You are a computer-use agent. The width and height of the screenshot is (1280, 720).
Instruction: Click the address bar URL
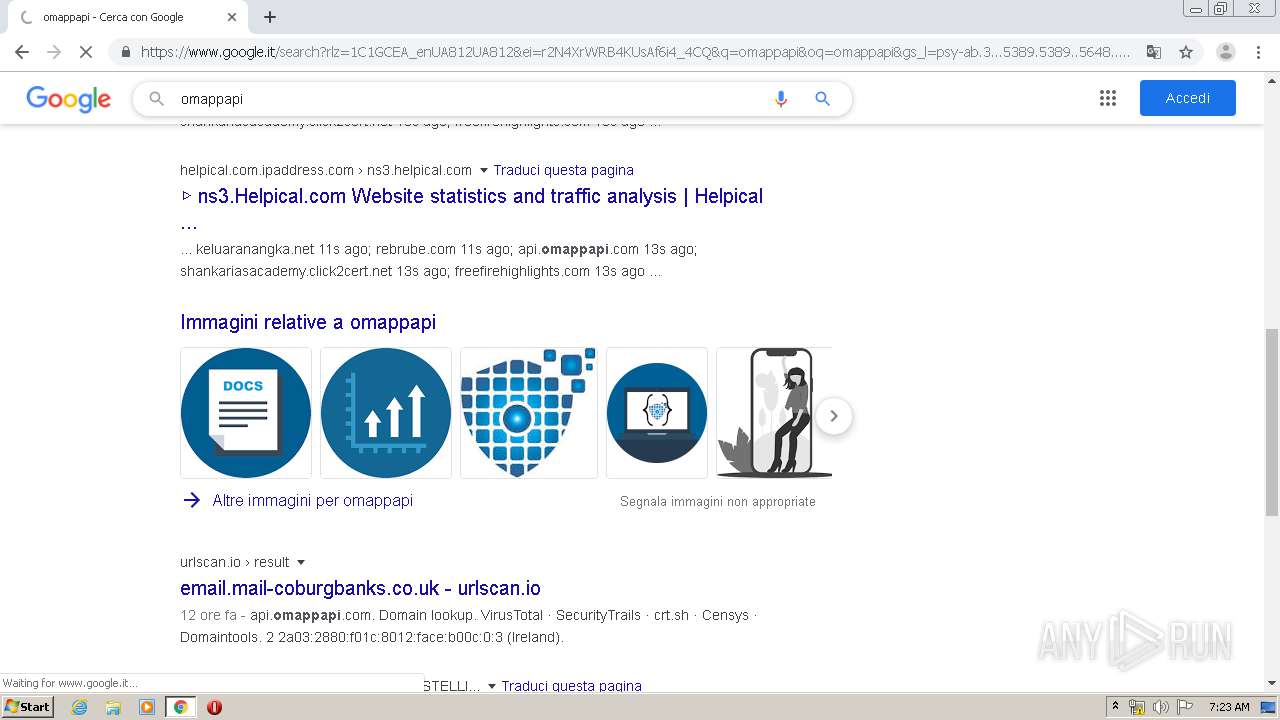coord(635,52)
